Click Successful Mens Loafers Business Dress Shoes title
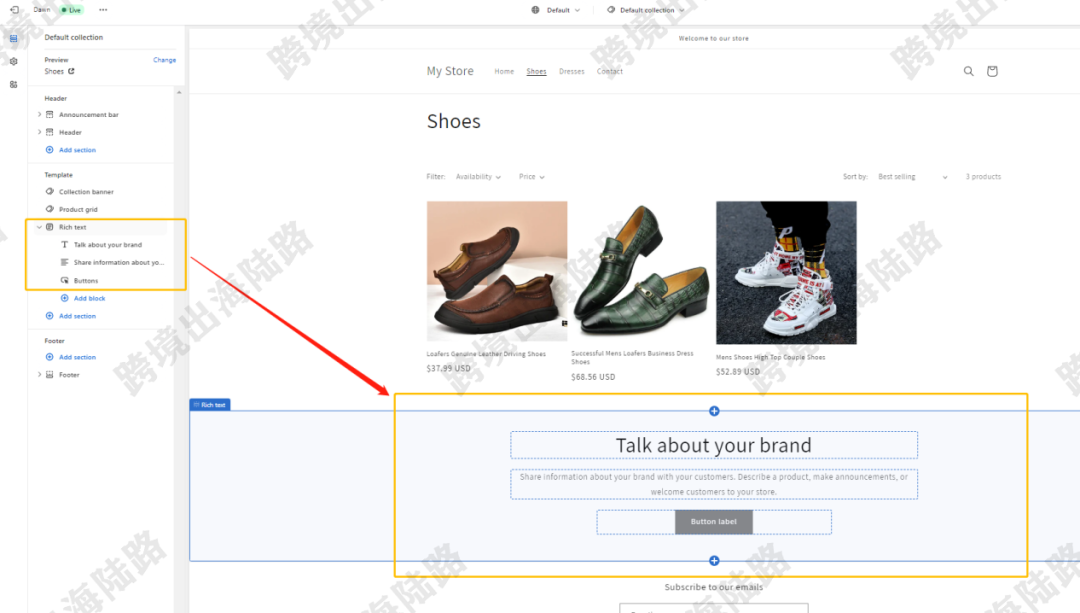Screen dimensions: 1080x613 pyautogui.click(x=632, y=357)
